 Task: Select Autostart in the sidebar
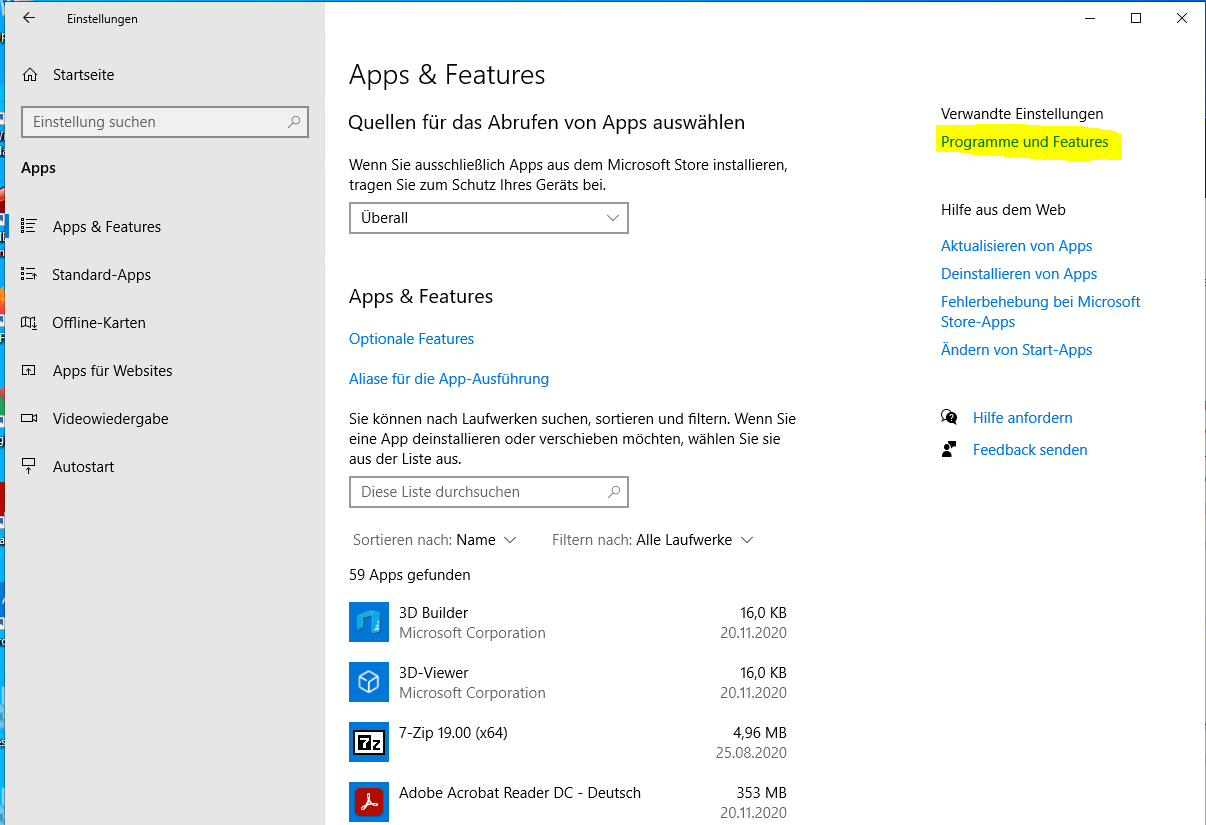tap(83, 467)
